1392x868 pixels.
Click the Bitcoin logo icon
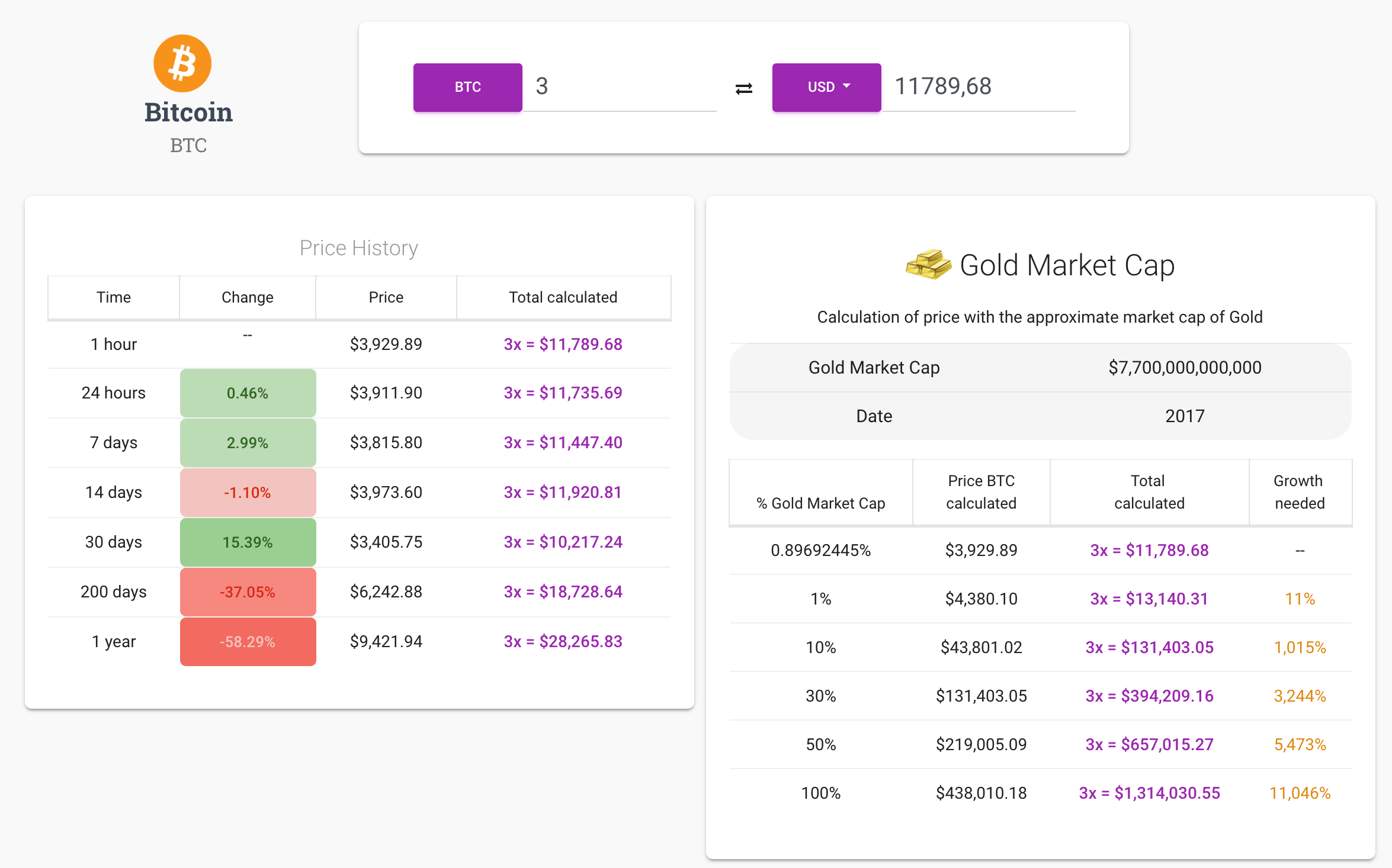pyautogui.click(x=182, y=63)
